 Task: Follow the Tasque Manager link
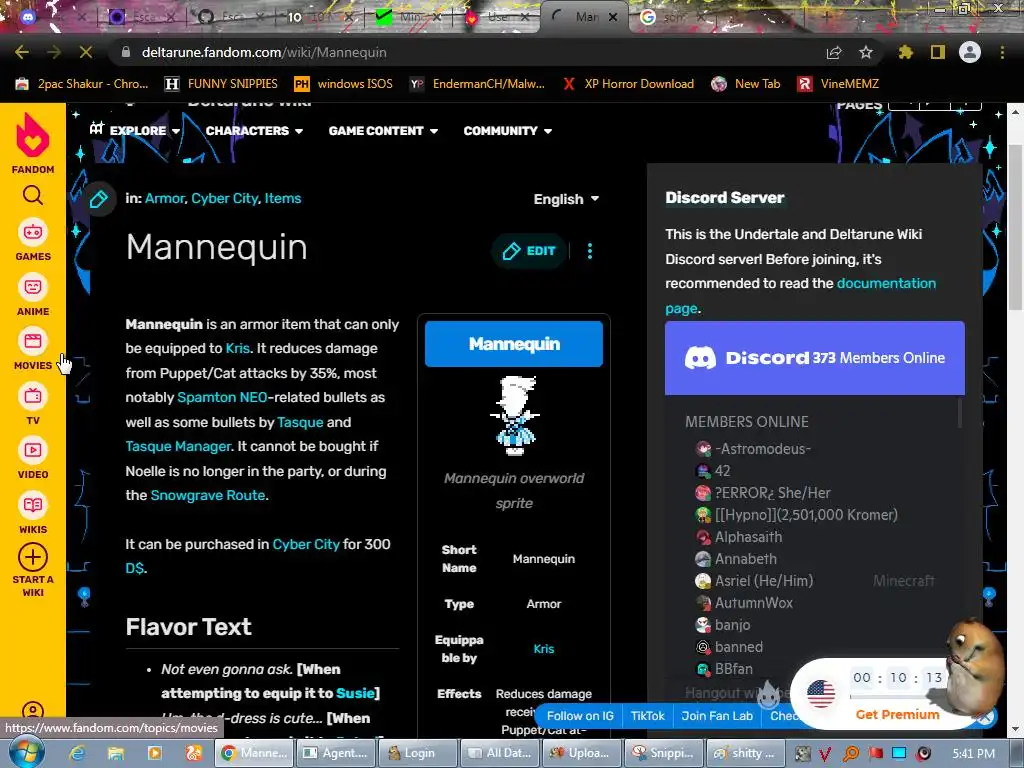178,446
